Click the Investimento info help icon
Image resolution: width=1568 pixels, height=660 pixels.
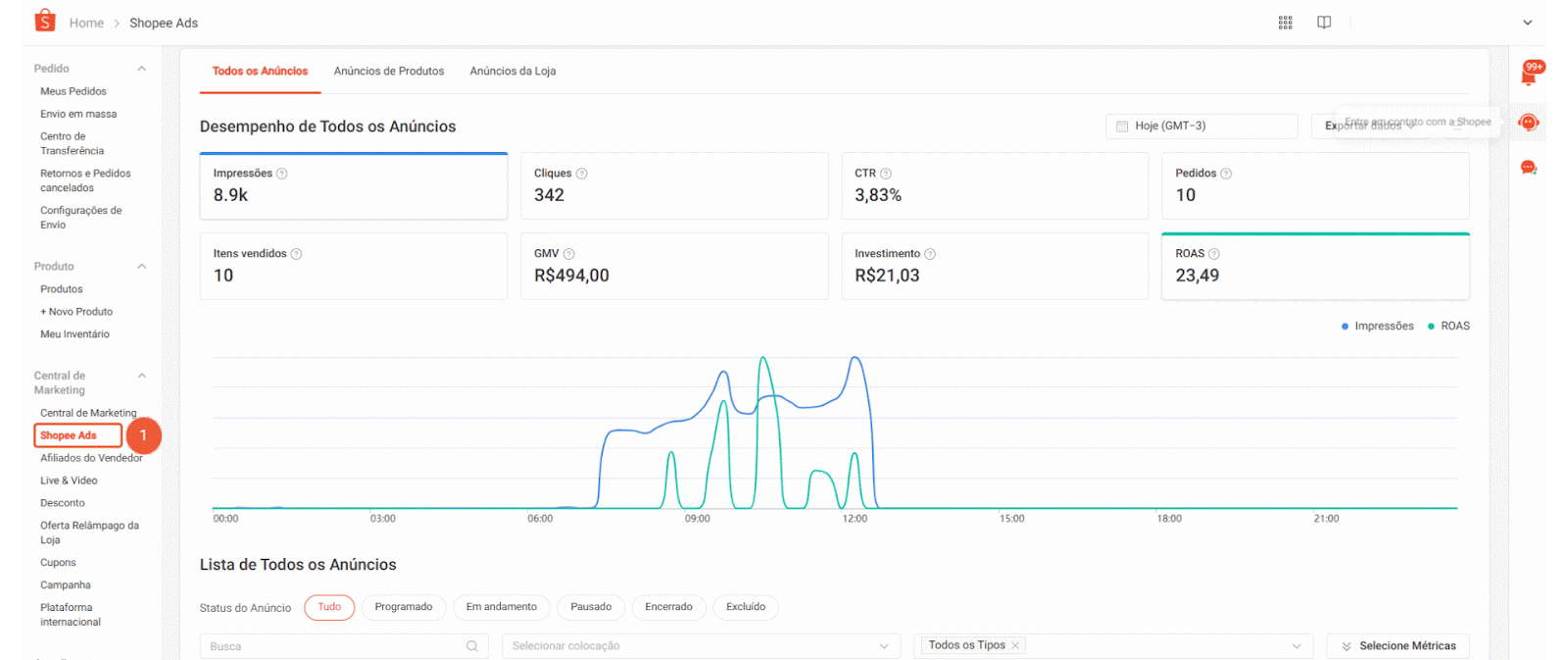pos(930,254)
